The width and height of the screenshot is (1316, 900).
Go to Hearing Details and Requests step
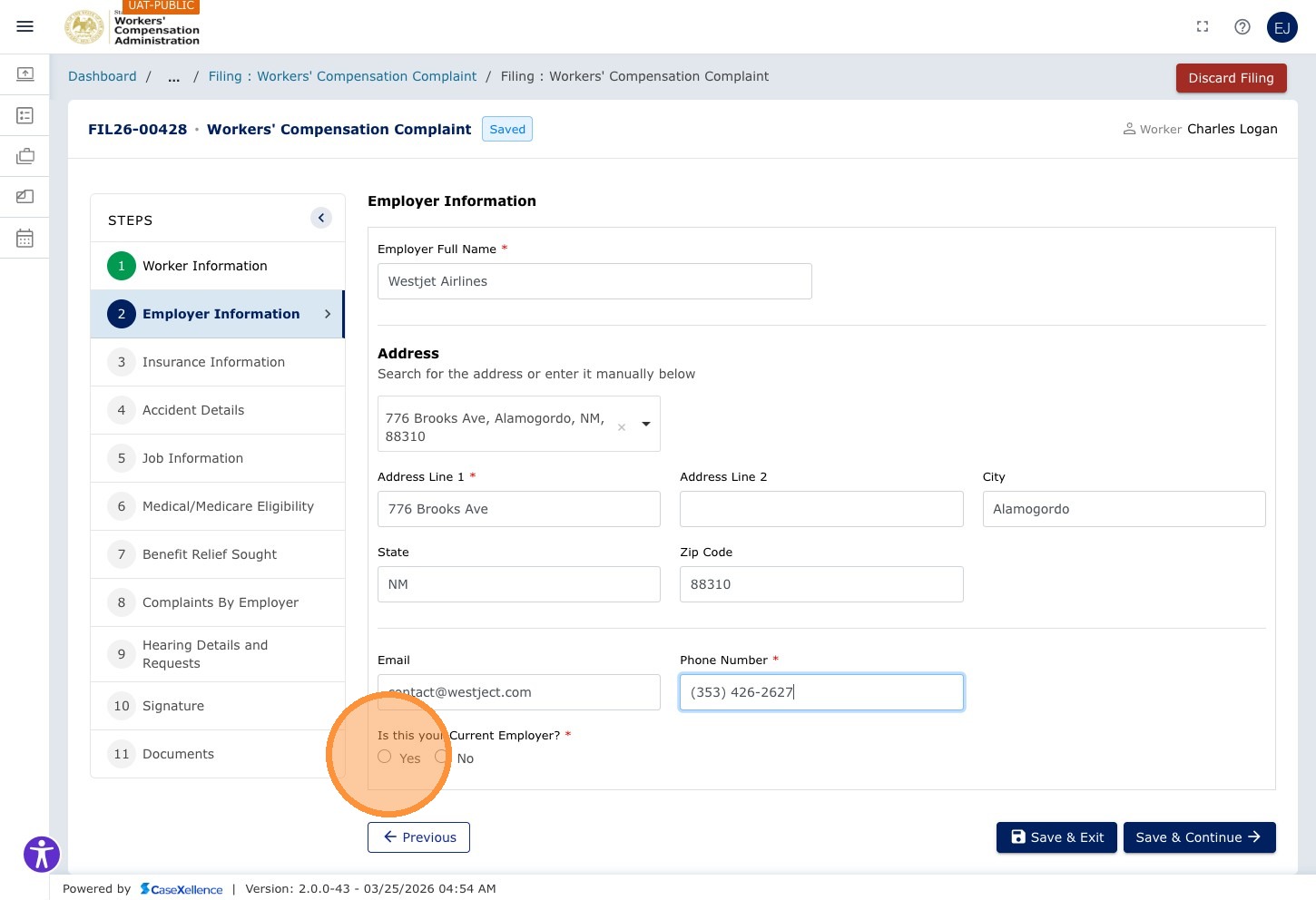click(x=218, y=654)
